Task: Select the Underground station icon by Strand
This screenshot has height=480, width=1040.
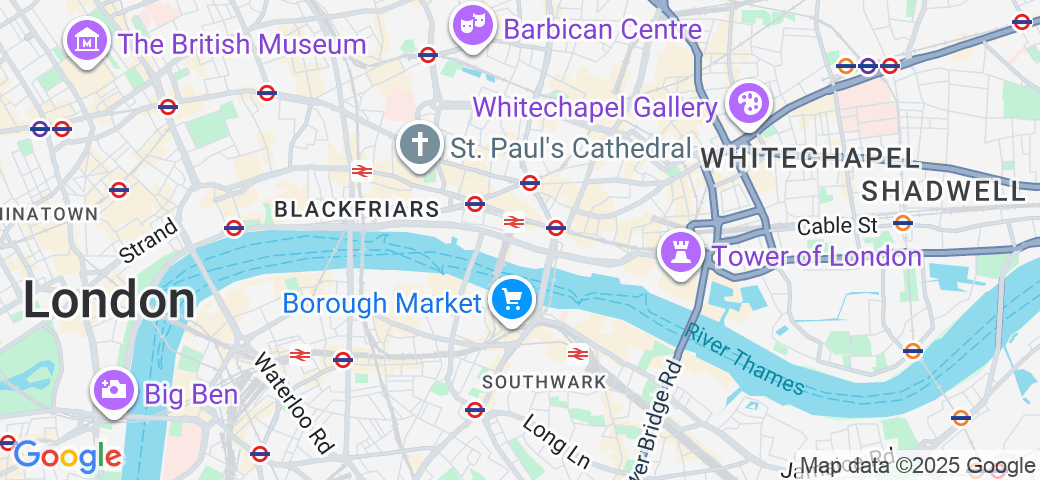Action: pos(234,228)
